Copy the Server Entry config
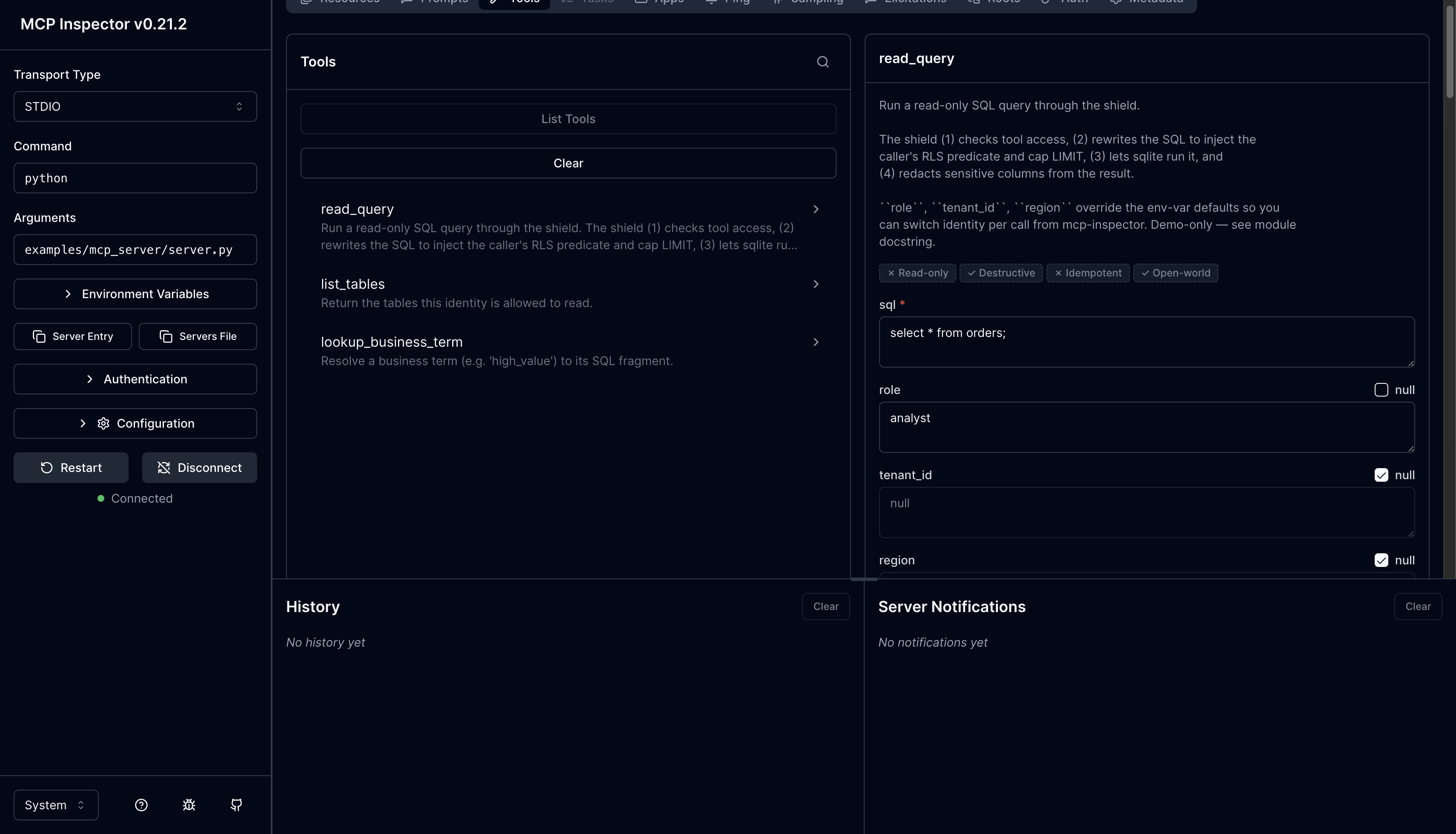Image resolution: width=1456 pixels, height=834 pixels. (73, 336)
